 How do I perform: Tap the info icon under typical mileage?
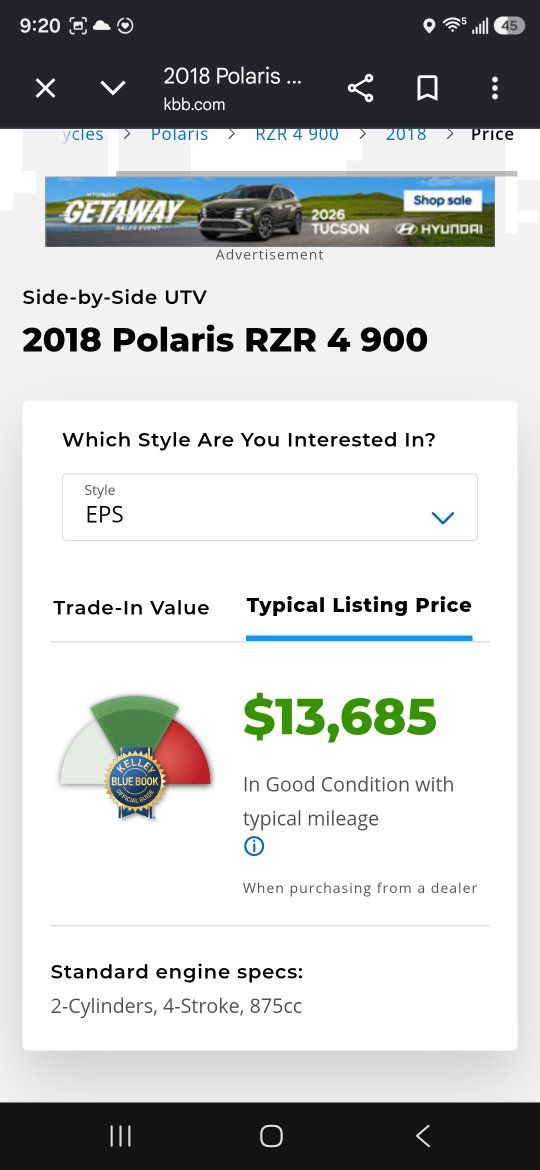pyautogui.click(x=254, y=846)
